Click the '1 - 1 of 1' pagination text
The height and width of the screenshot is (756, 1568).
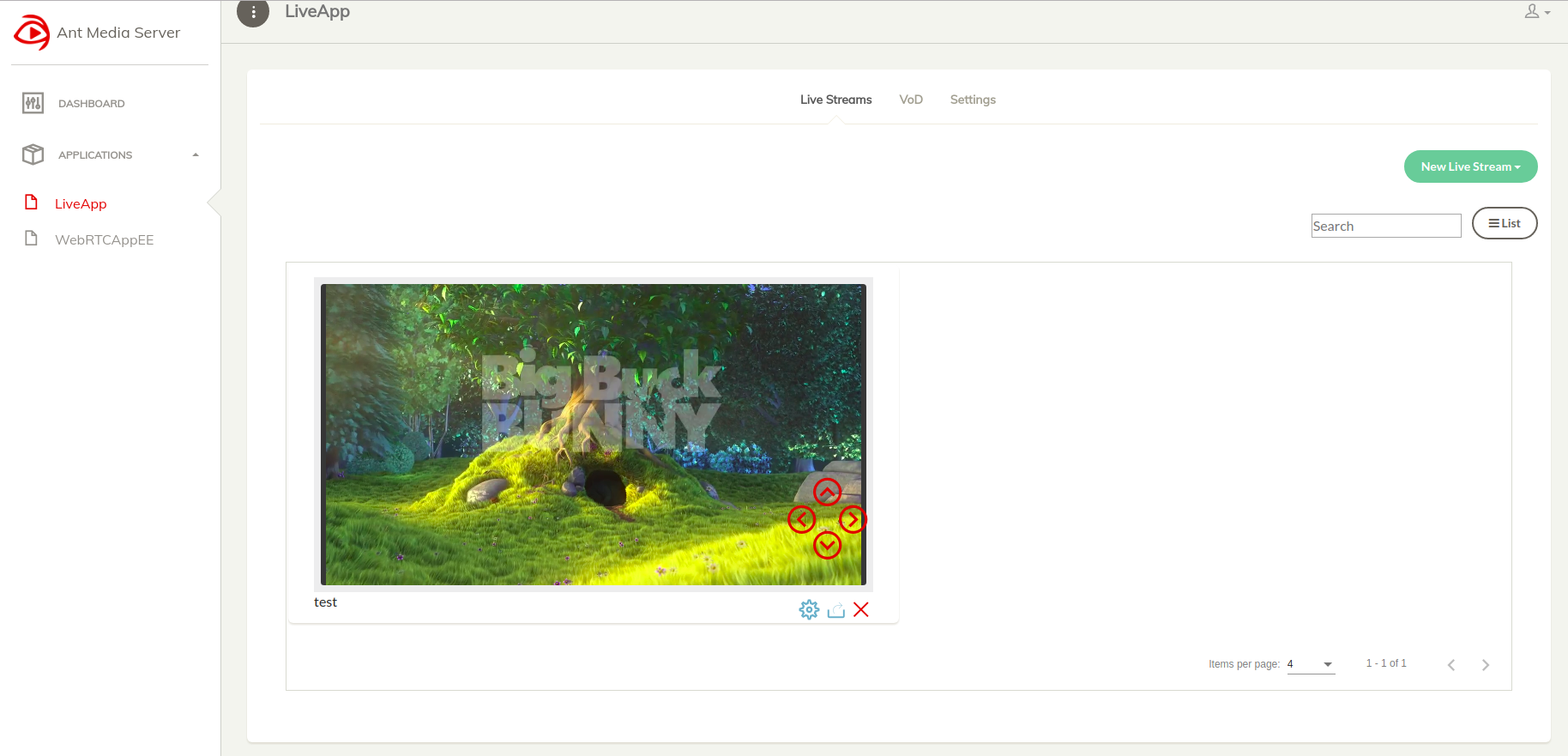click(1386, 663)
